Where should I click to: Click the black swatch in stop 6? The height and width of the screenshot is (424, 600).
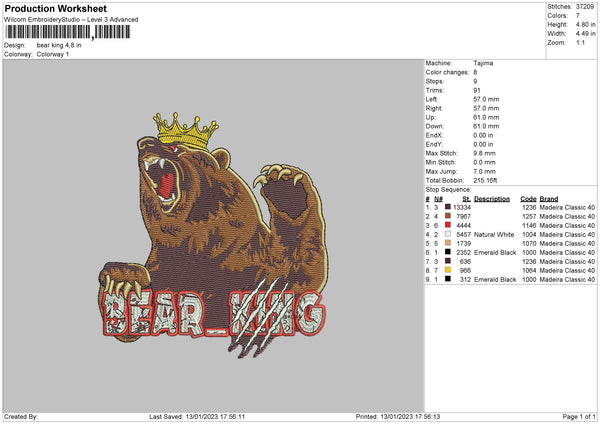(447, 252)
